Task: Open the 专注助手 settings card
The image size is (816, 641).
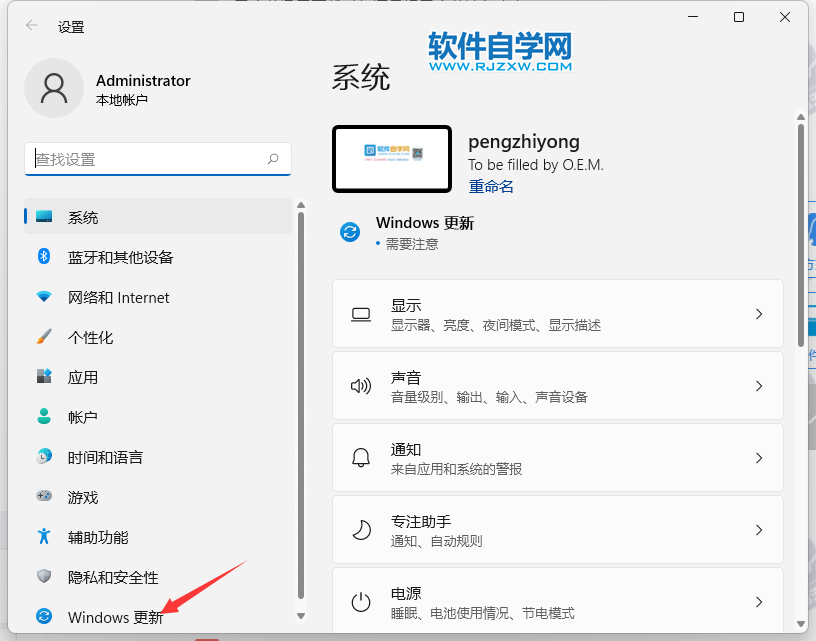Action: click(x=557, y=530)
